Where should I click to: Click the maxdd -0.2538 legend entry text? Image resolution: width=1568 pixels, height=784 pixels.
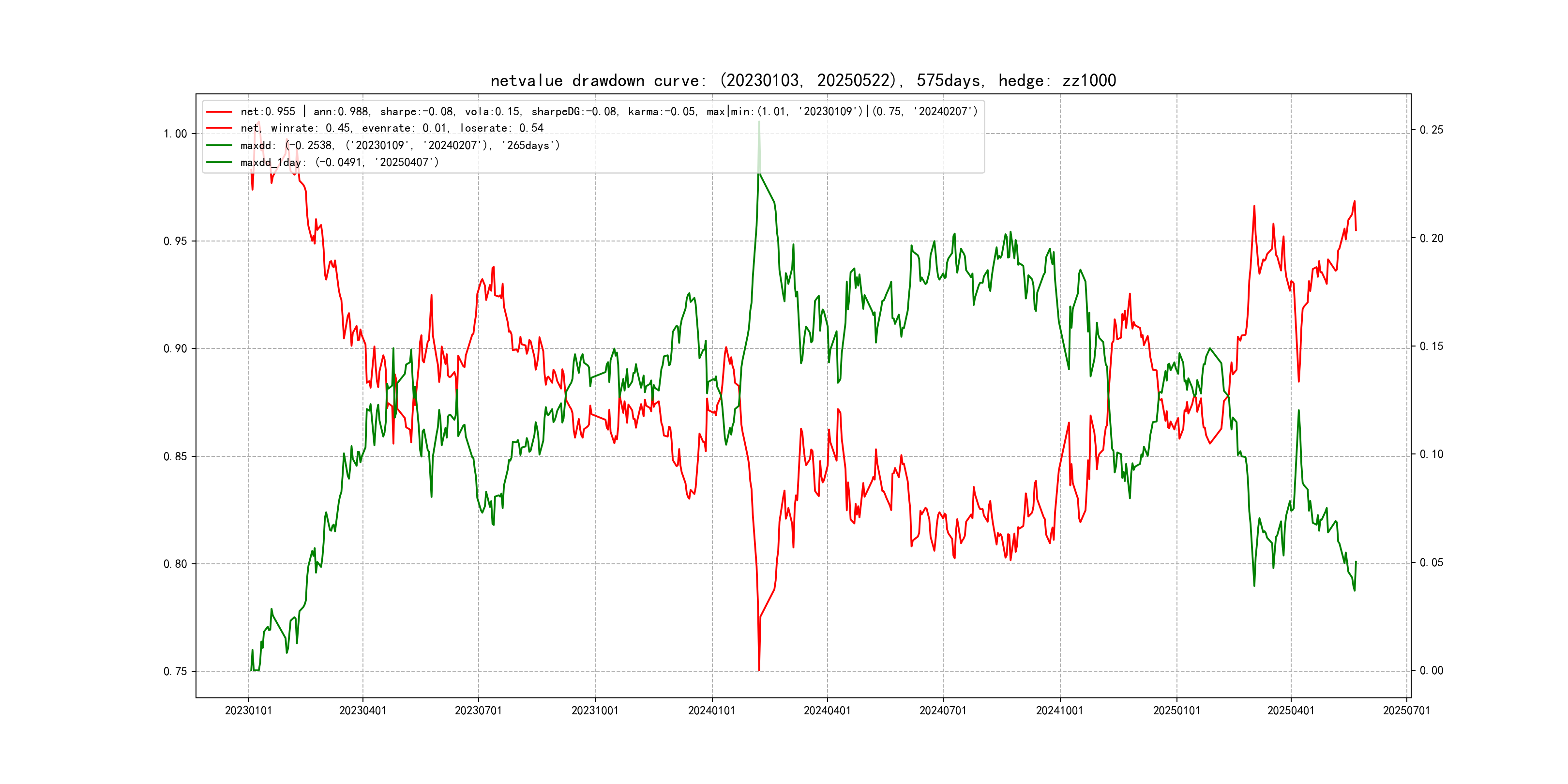tap(399, 146)
